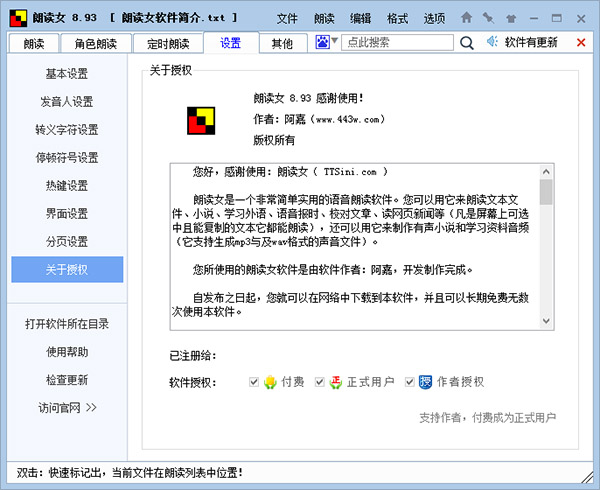This screenshot has width=600, height=490.
Task: Click the 点此搜索 search input field
Action: [395, 42]
